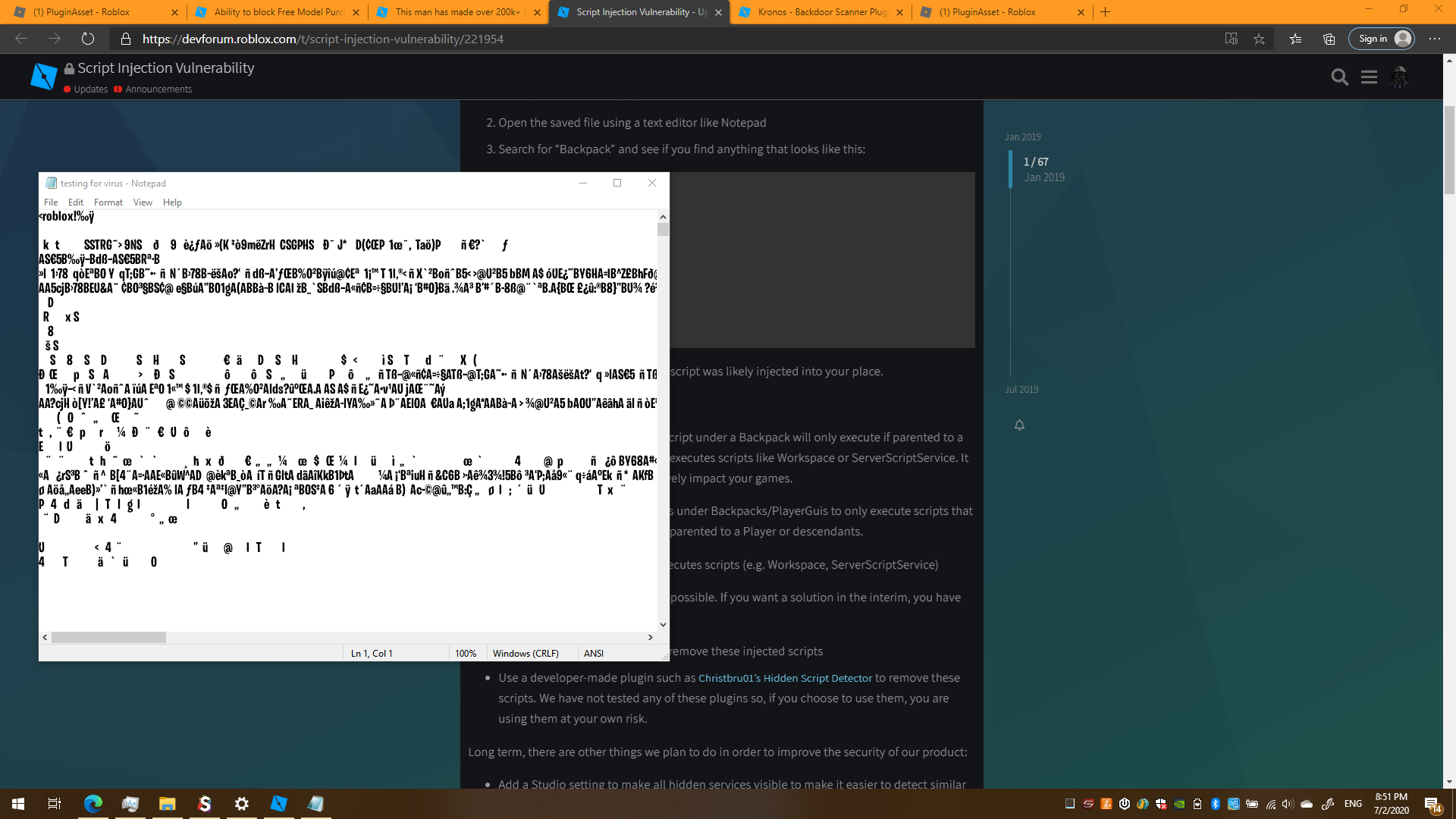The image size is (1456, 819).
Task: Click the site lock icon in address bar
Action: [127, 39]
